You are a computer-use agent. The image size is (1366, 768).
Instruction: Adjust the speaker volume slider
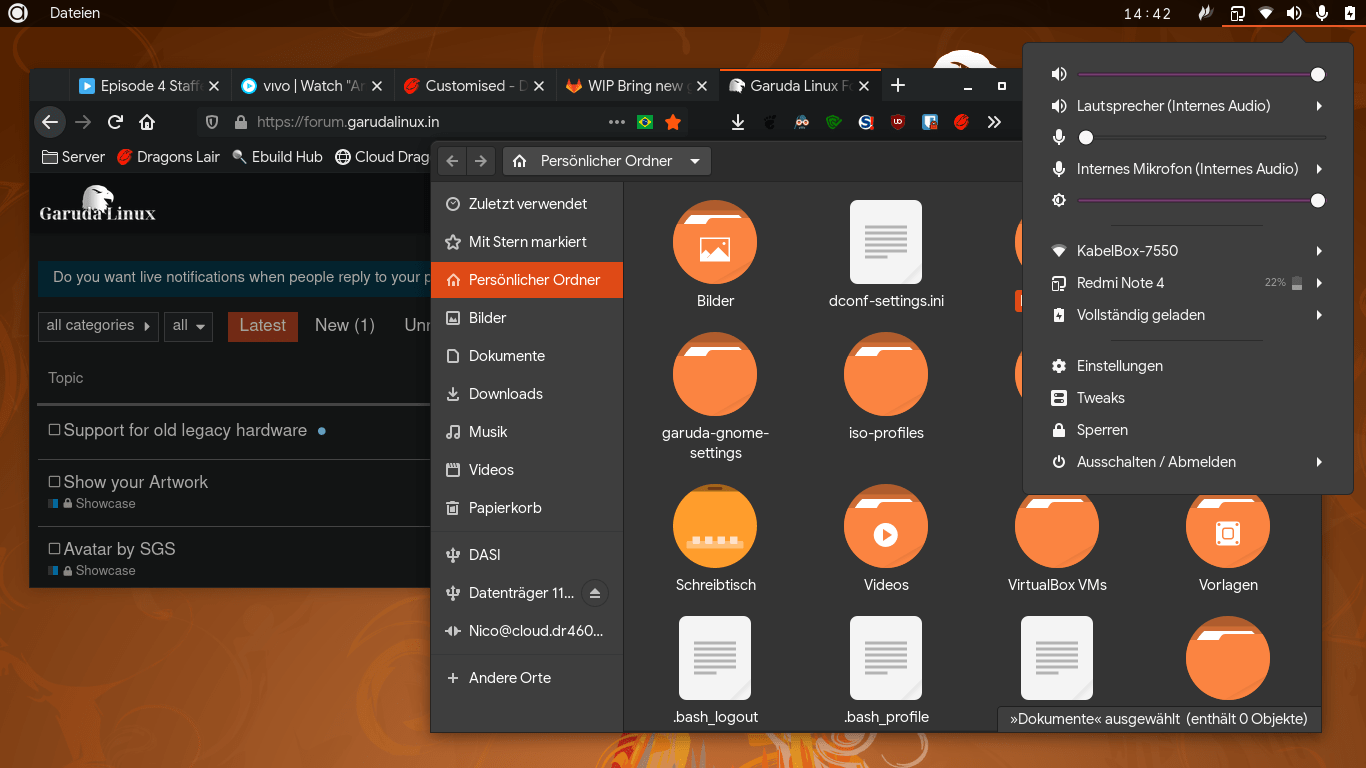(1202, 74)
